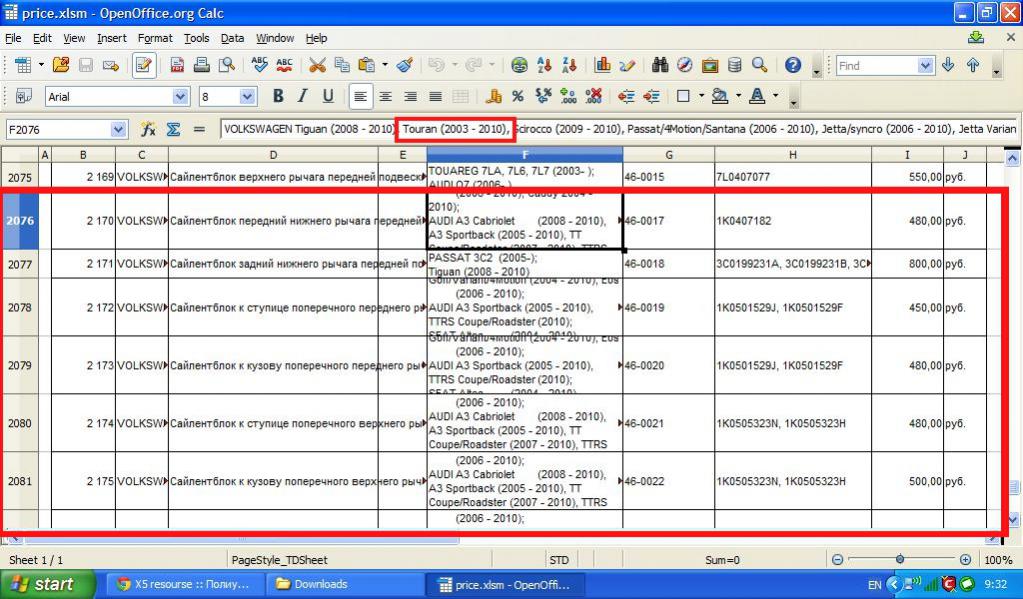Screen dimensions: 1023x599
Task: Align text right
Action: coord(410,97)
